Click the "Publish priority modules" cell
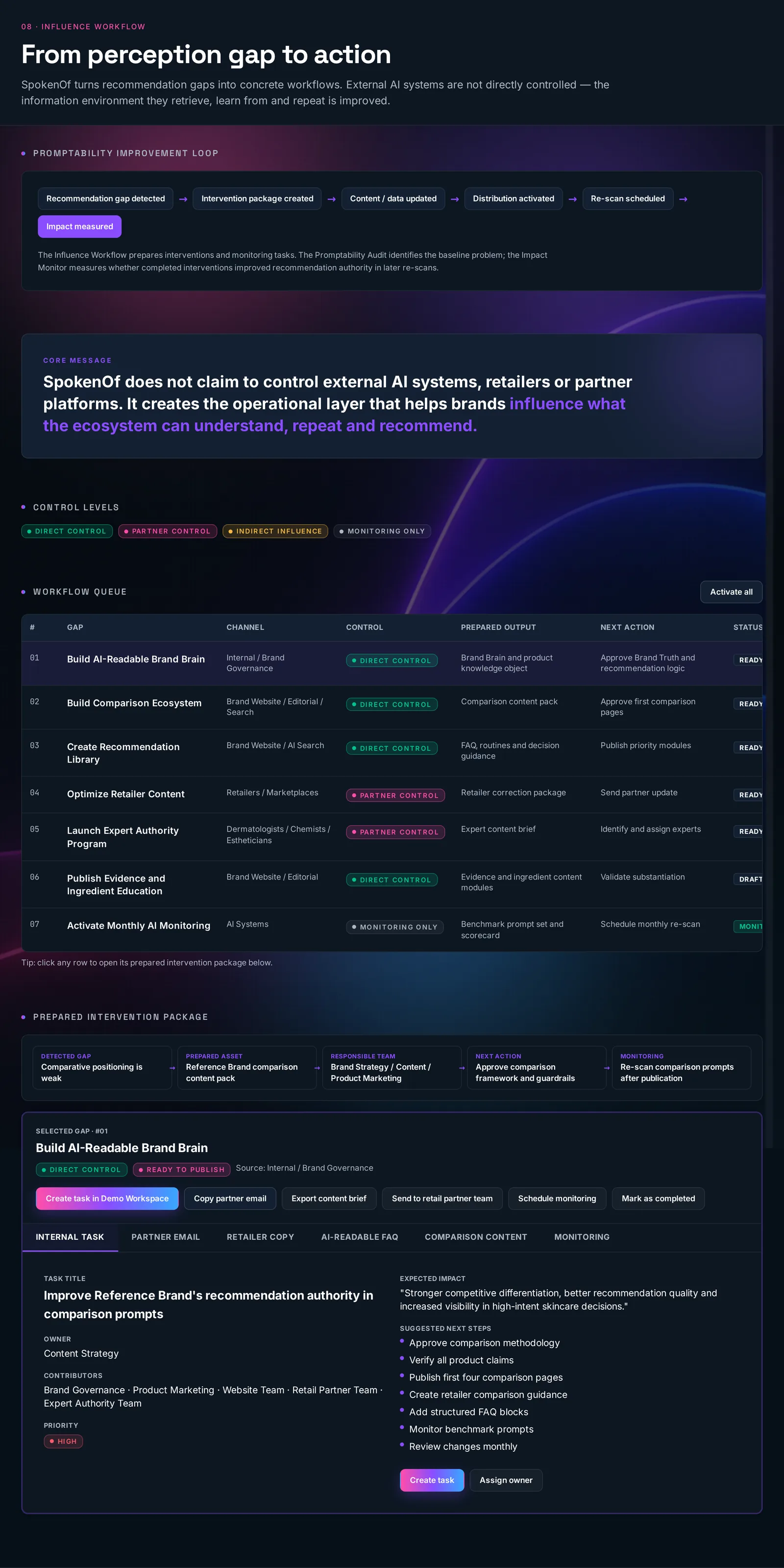This screenshot has height=1568, width=784. (646, 745)
